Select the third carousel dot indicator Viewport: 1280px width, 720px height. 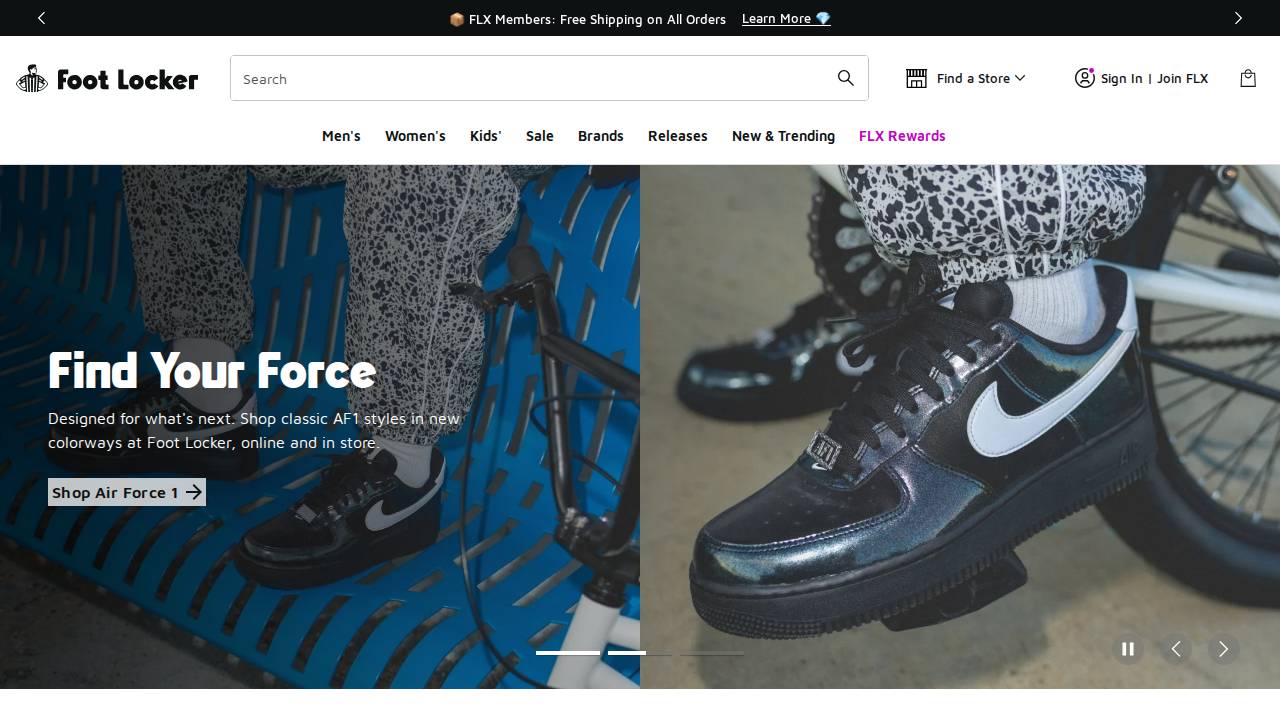(712, 652)
